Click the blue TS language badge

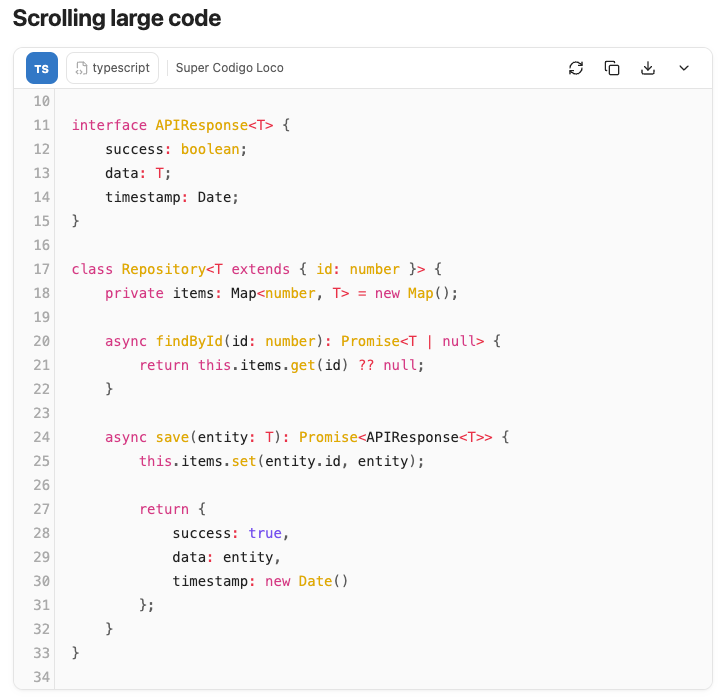coord(42,68)
